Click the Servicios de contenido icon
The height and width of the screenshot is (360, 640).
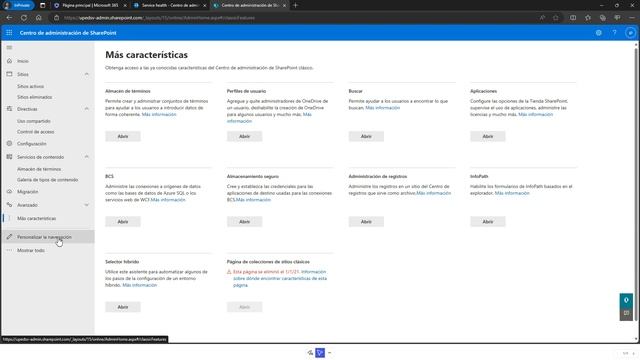(x=9, y=157)
